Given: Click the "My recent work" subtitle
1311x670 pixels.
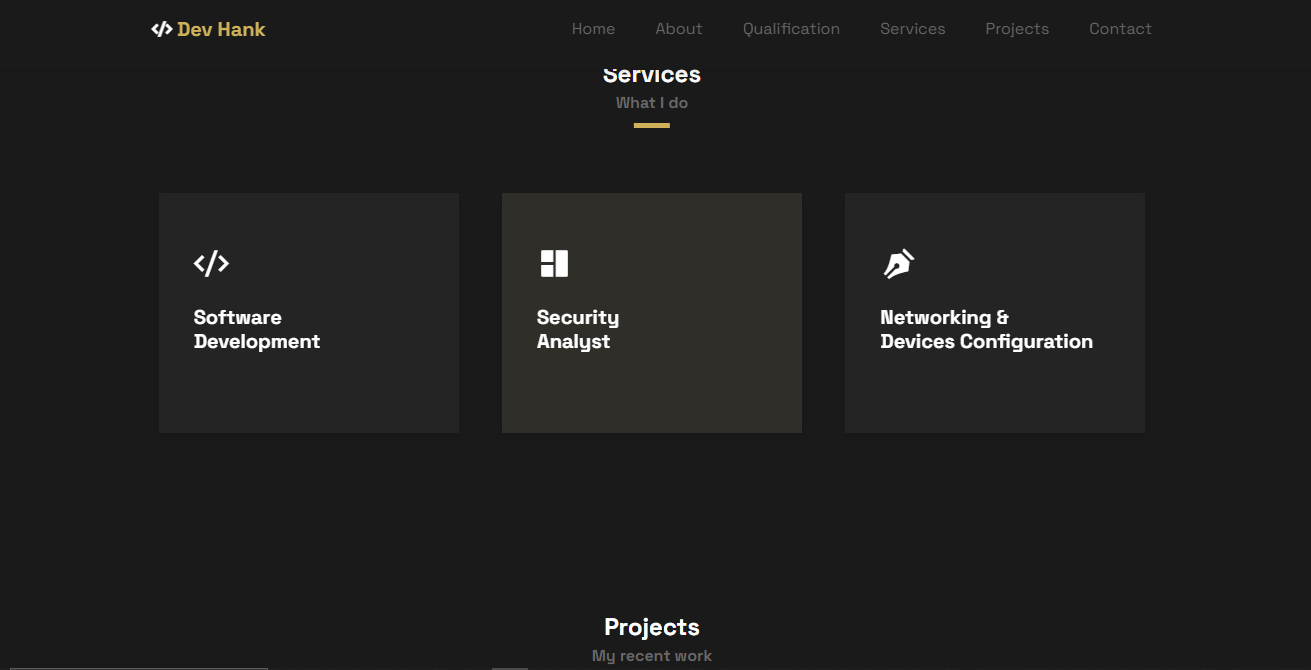Looking at the screenshot, I should pos(651,656).
